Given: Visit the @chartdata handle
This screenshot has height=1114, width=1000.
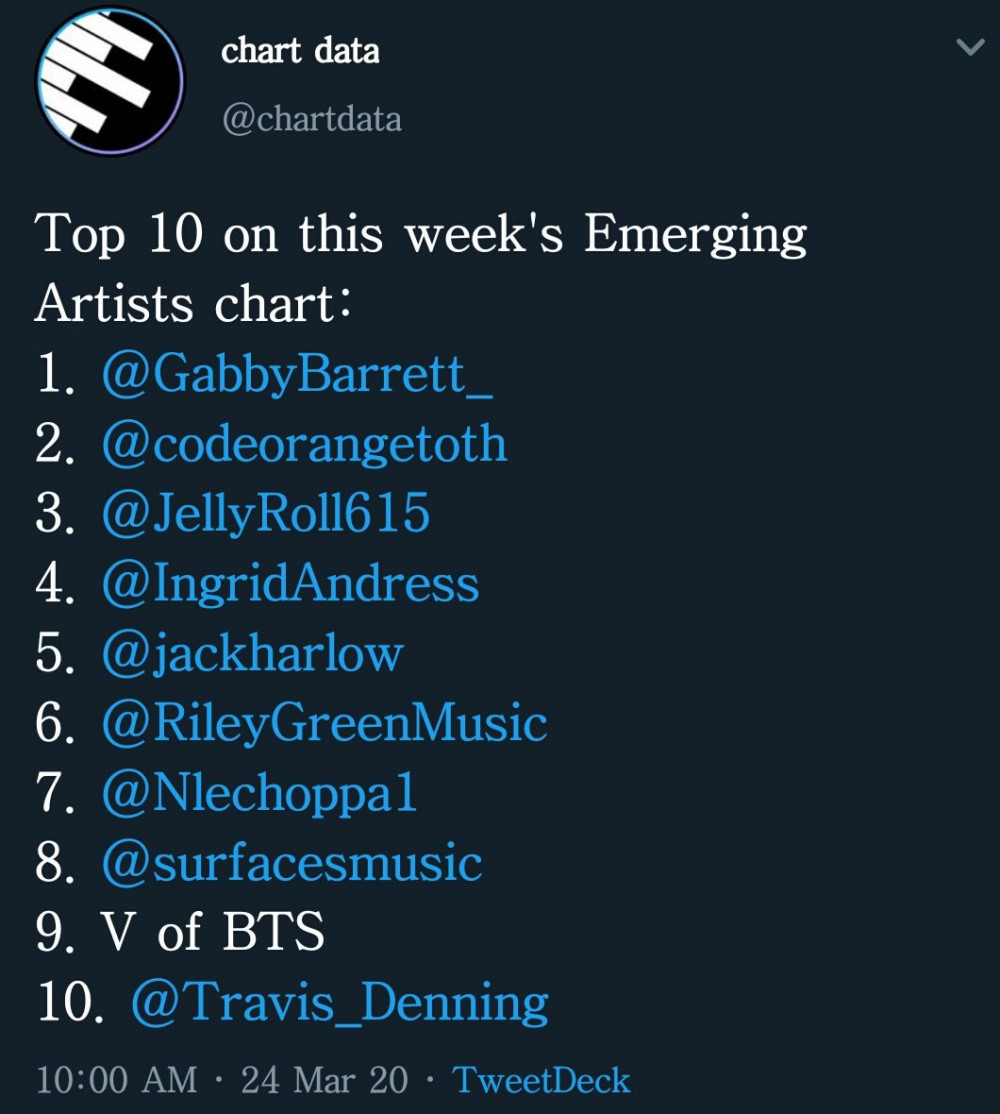Looking at the screenshot, I should pyautogui.click(x=312, y=119).
